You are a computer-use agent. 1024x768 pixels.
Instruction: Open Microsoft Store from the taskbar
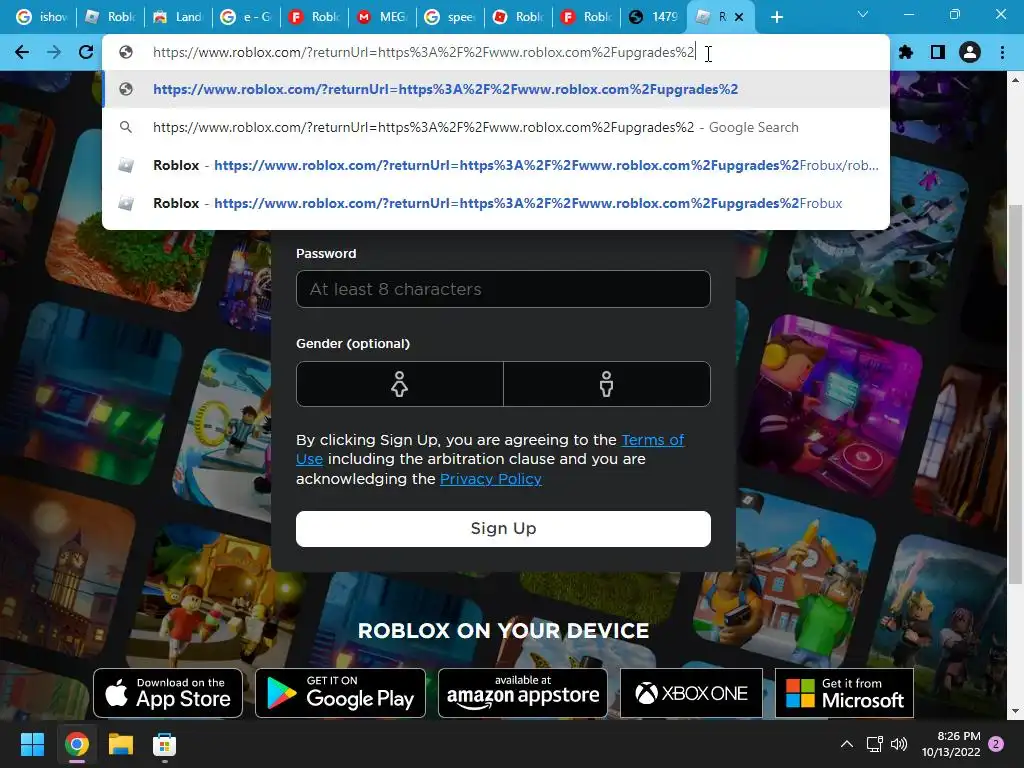165,744
